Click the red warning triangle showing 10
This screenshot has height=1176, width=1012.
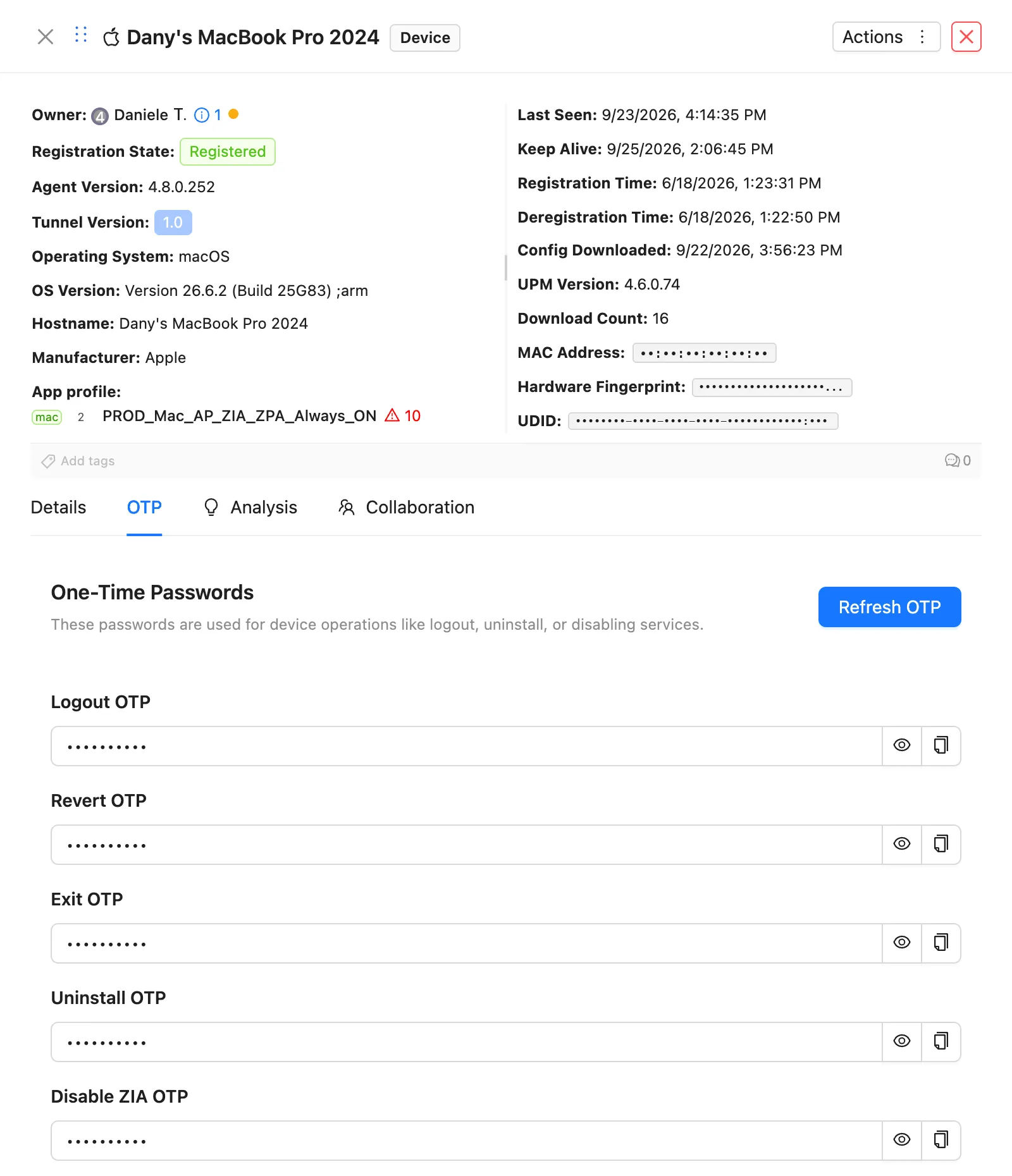402,415
